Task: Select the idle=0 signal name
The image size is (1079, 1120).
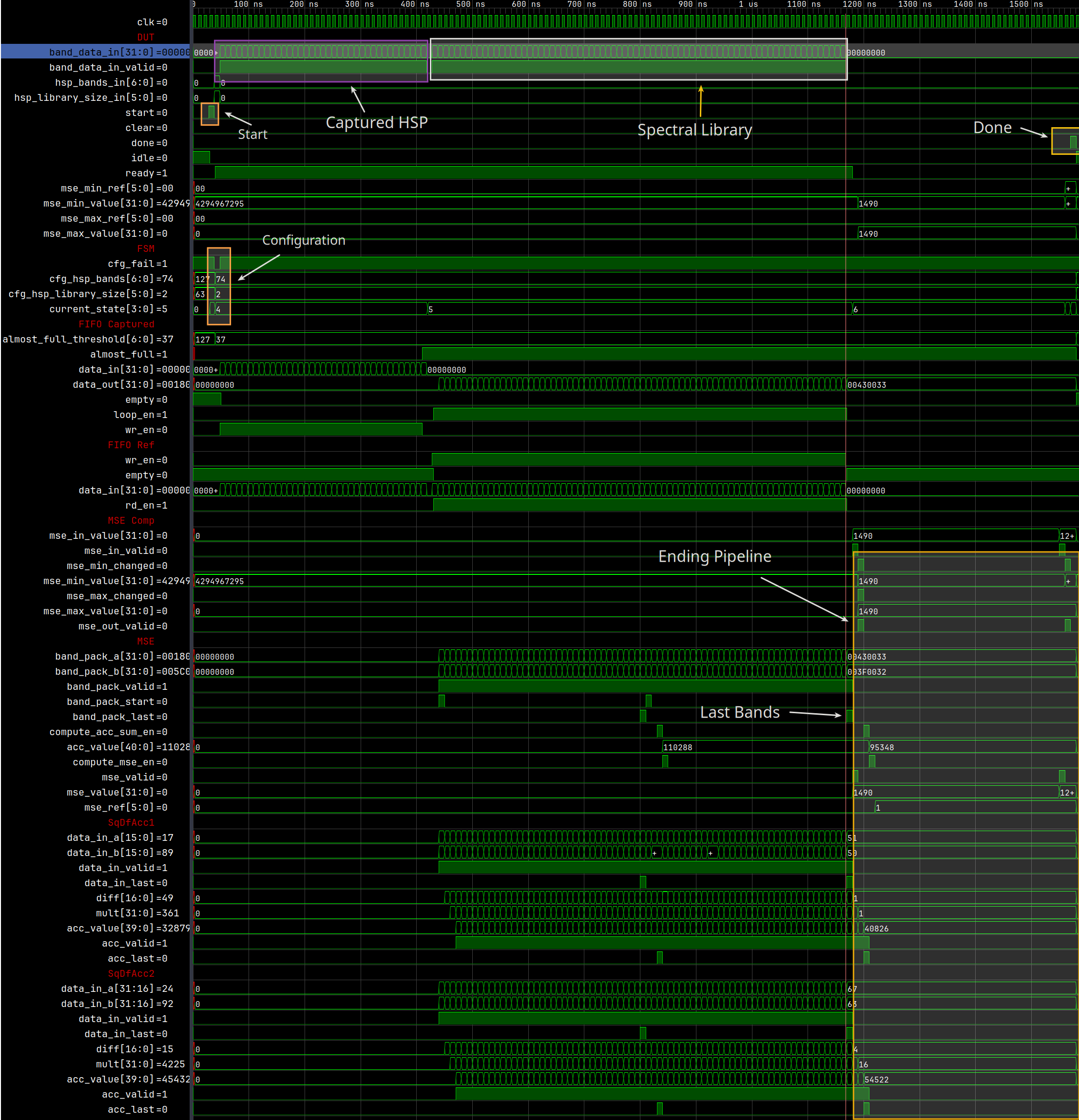Action: pyautogui.click(x=149, y=158)
